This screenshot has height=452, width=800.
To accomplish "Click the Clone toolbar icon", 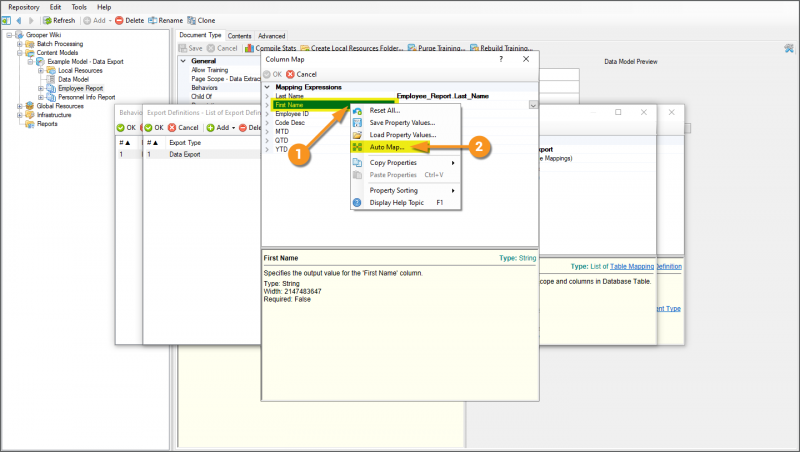I will (191, 20).
